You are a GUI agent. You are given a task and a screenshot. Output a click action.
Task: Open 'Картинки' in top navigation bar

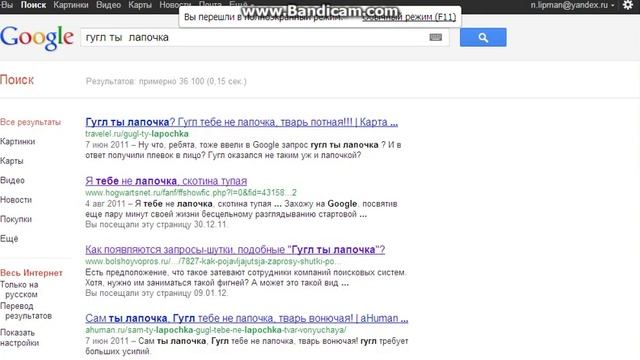coord(71,5)
